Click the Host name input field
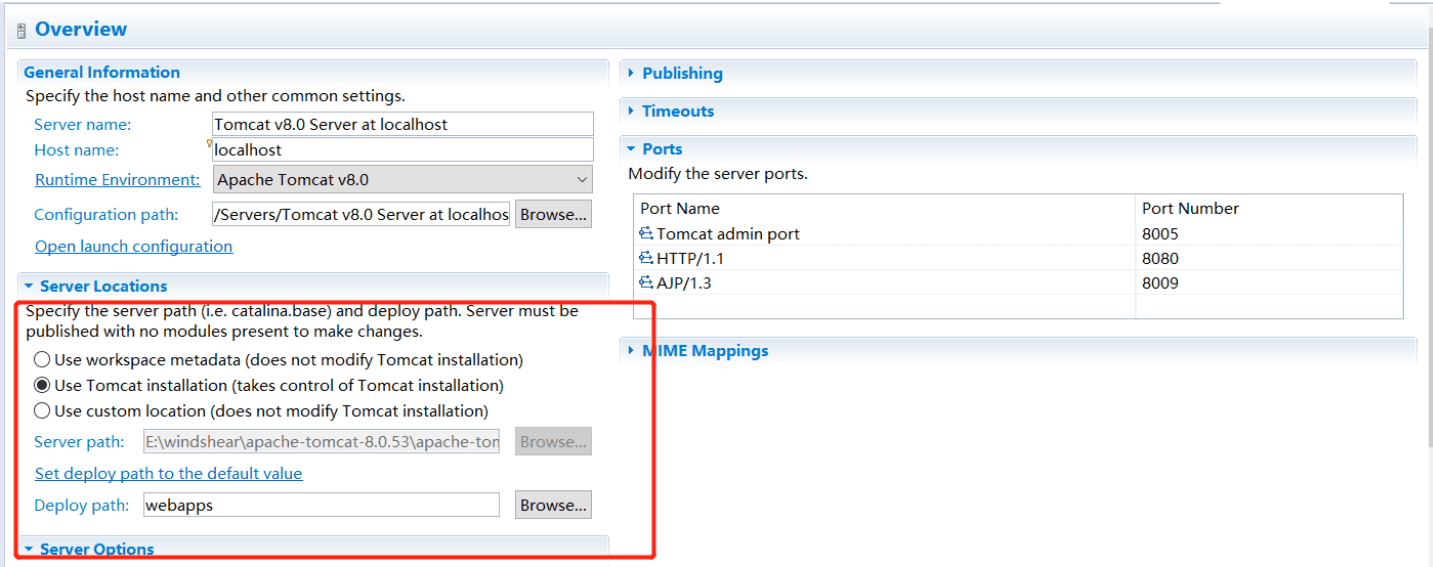1433x567 pixels. tap(403, 149)
